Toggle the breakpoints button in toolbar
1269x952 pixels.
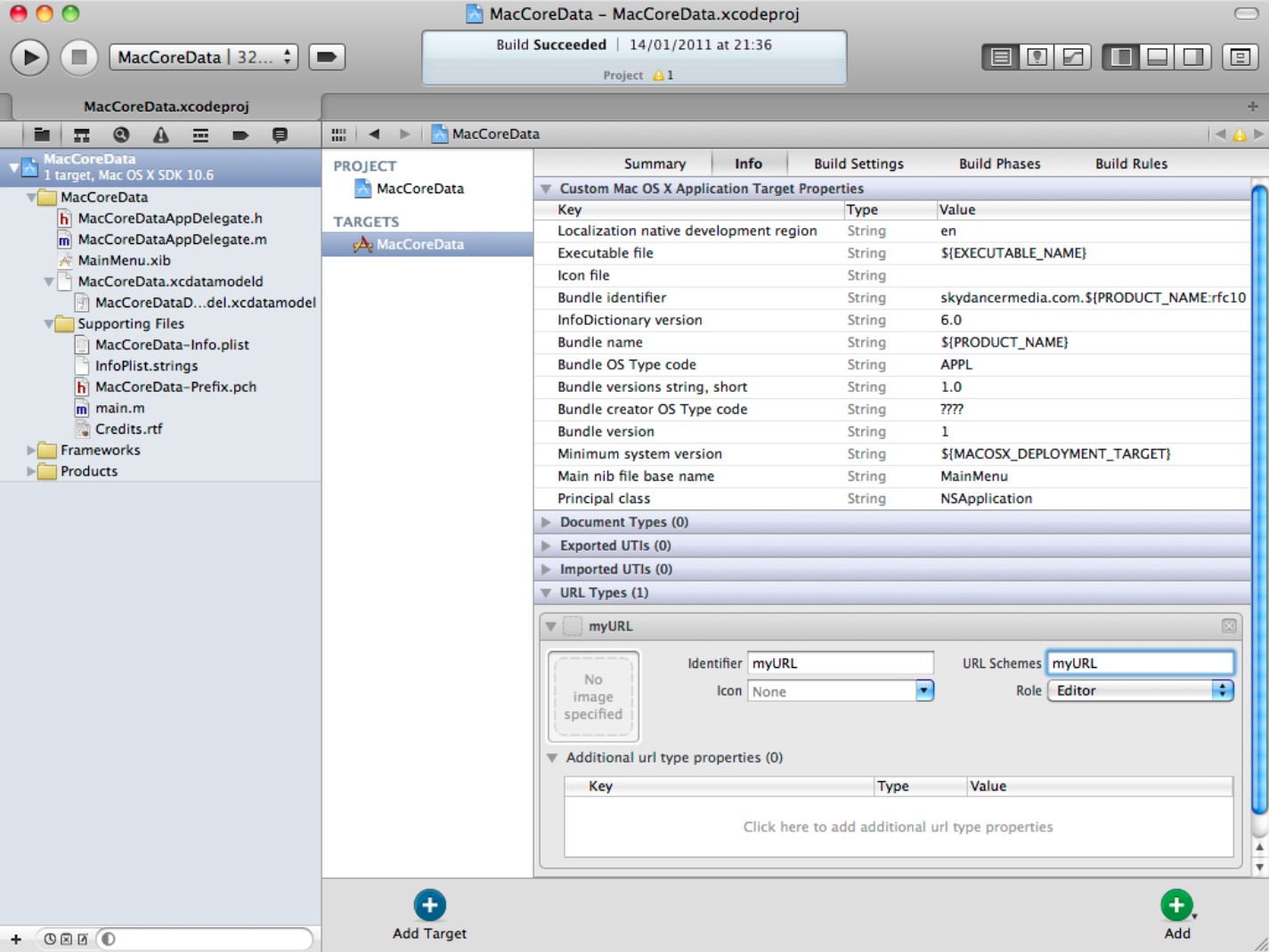coord(327,57)
